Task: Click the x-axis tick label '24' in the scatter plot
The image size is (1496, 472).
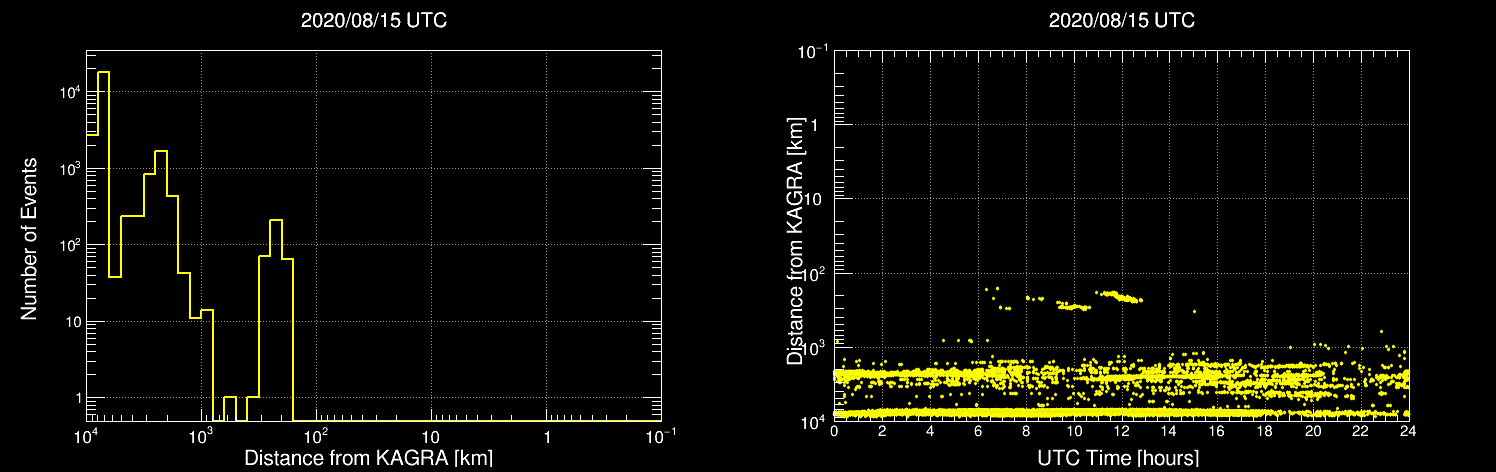Action: click(1408, 430)
